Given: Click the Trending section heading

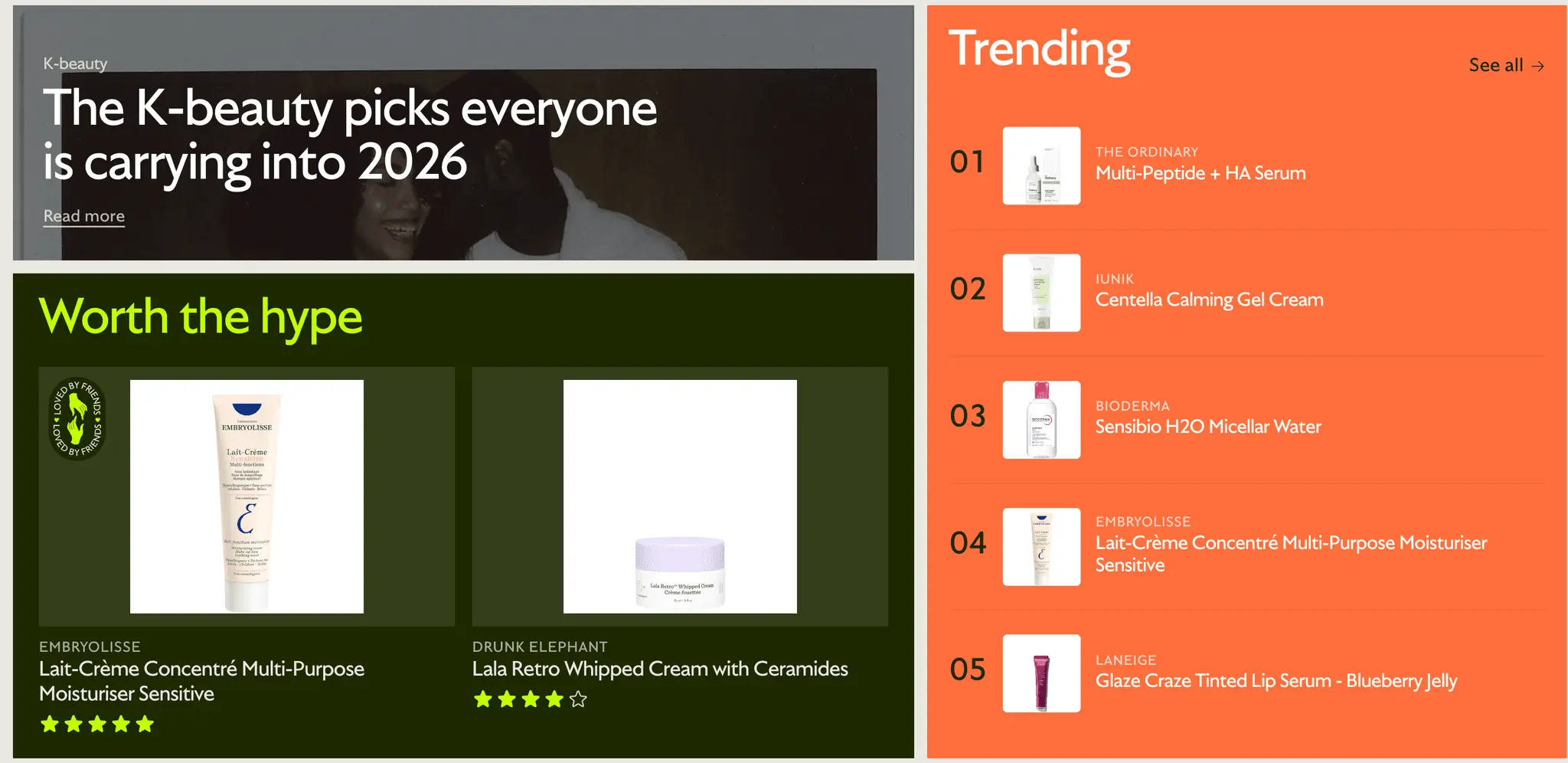Looking at the screenshot, I should coord(1039,50).
